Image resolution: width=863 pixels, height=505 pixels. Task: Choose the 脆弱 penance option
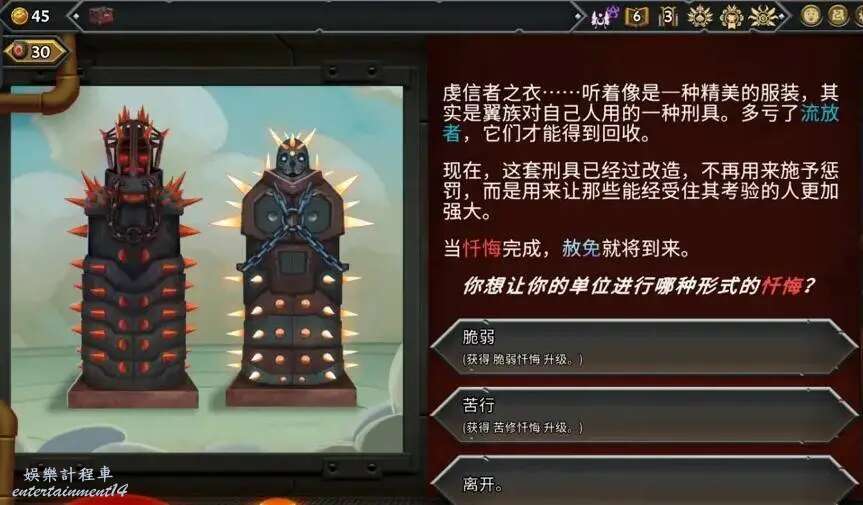(644, 348)
